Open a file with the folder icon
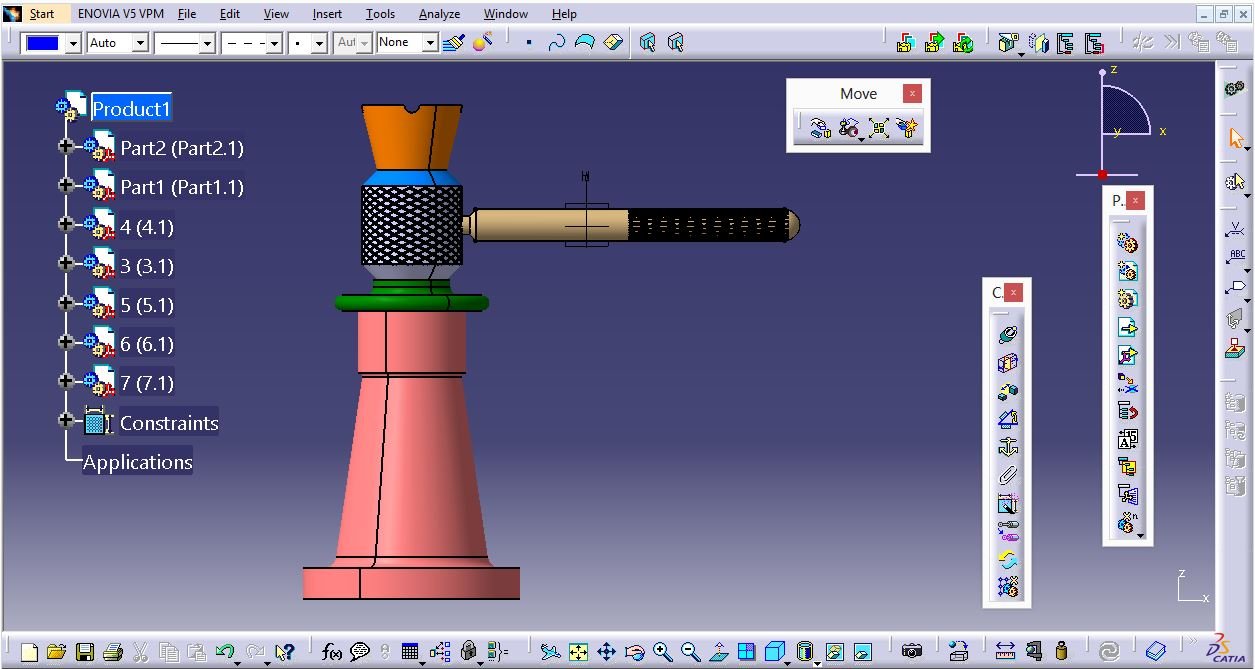Image resolution: width=1255 pixels, height=669 pixels. [56, 652]
